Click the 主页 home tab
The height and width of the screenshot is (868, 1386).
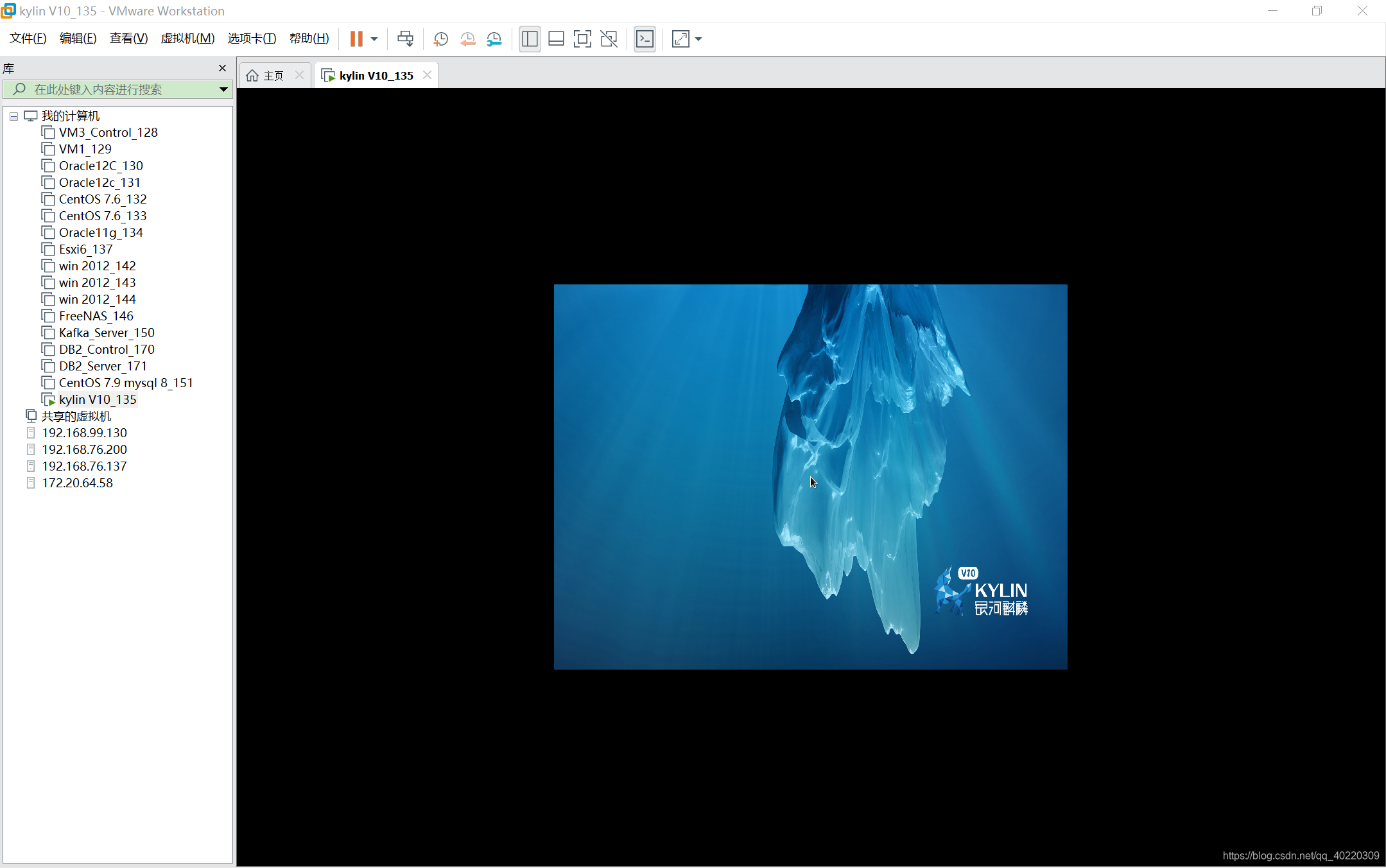pyautogui.click(x=276, y=75)
